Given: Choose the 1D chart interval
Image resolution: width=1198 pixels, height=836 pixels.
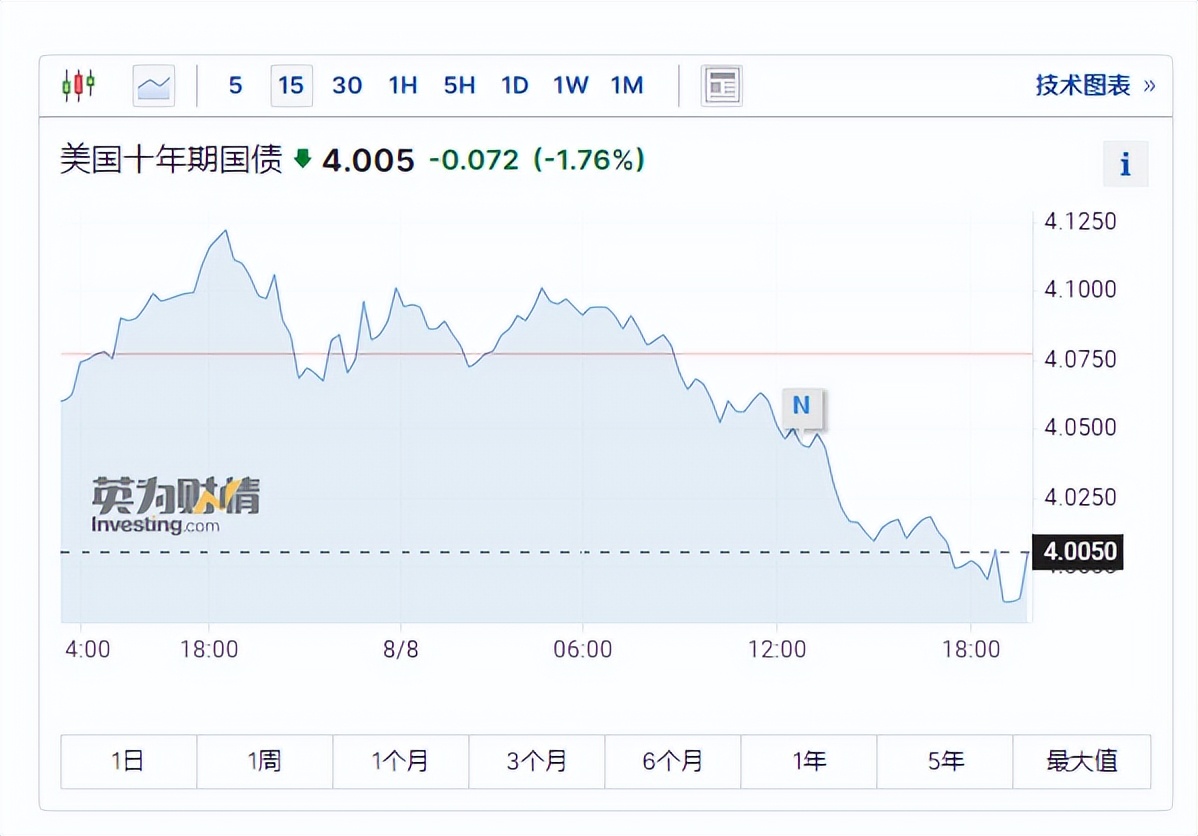Looking at the screenshot, I should click(514, 86).
